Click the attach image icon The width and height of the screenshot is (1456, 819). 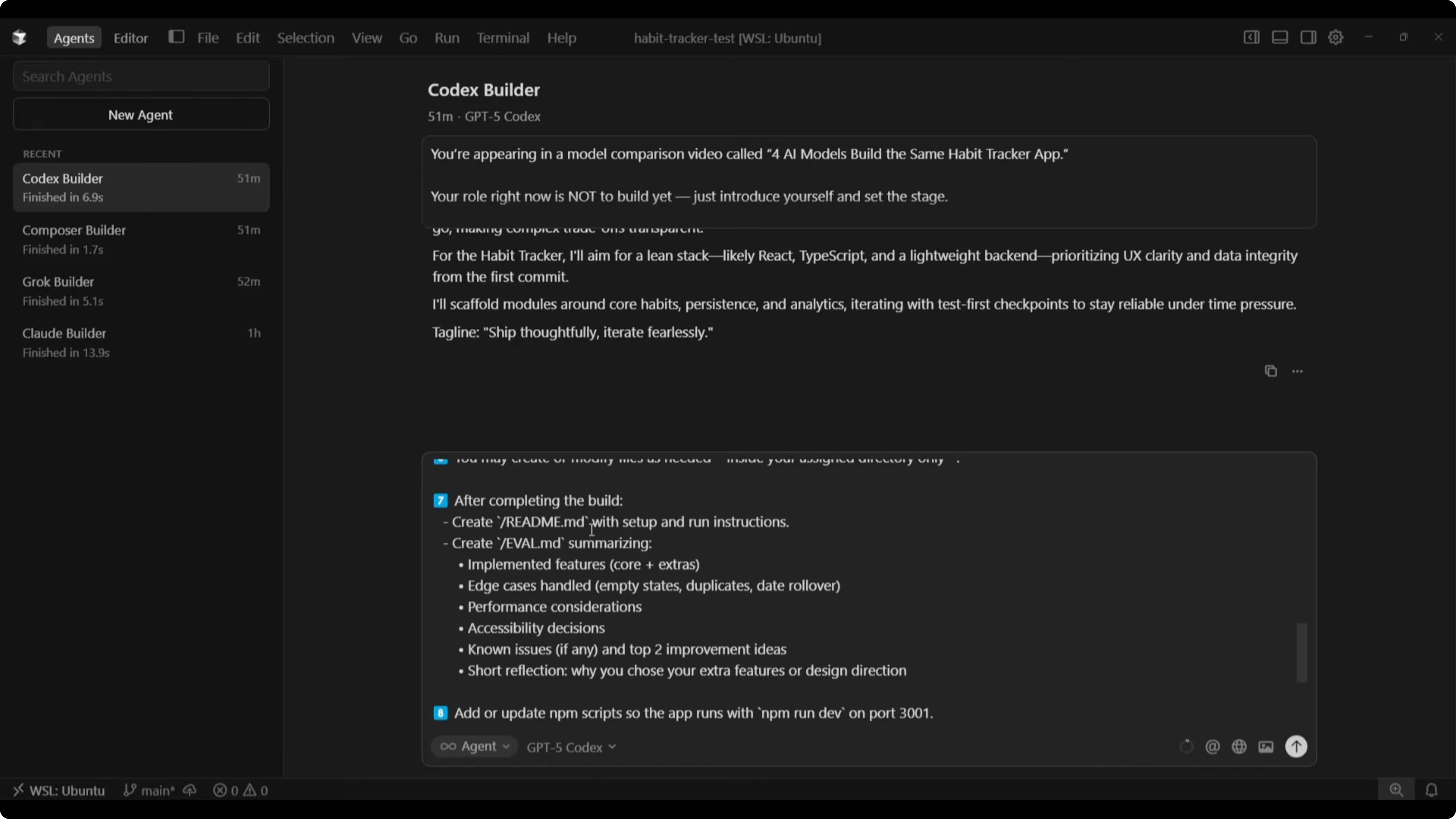(x=1266, y=747)
